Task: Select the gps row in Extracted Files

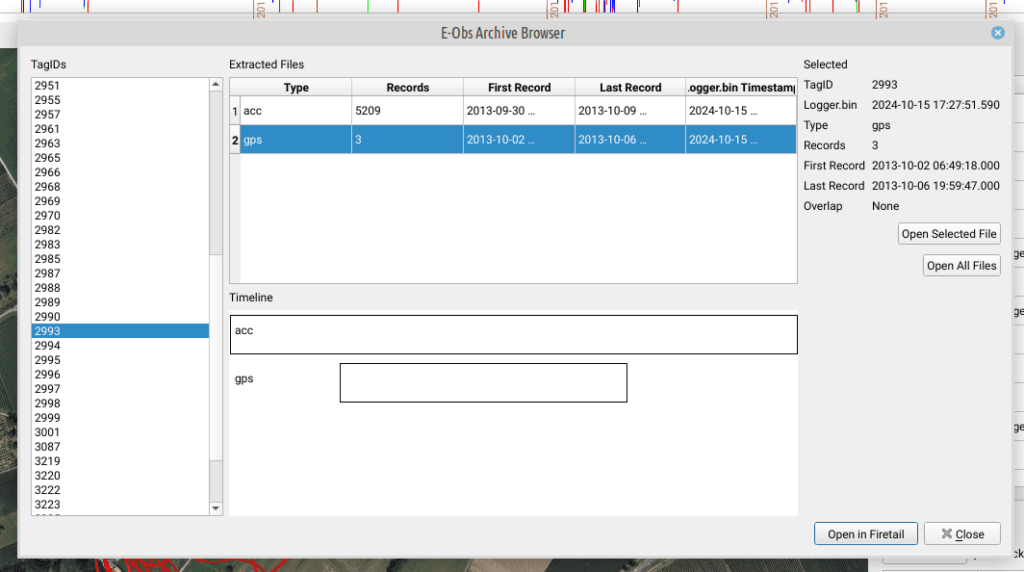Action: pyautogui.click(x=519, y=140)
